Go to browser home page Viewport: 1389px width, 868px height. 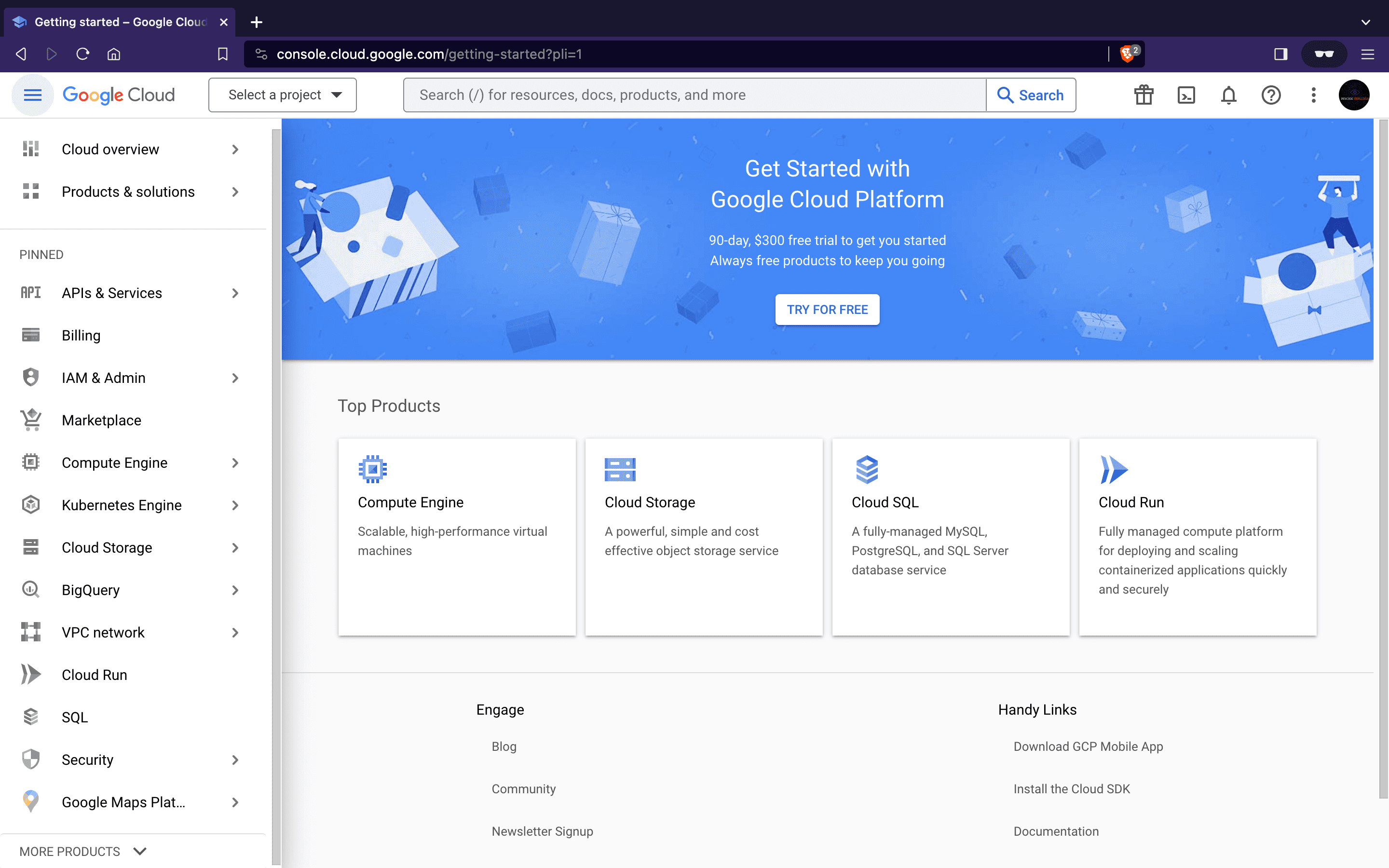[x=114, y=54]
